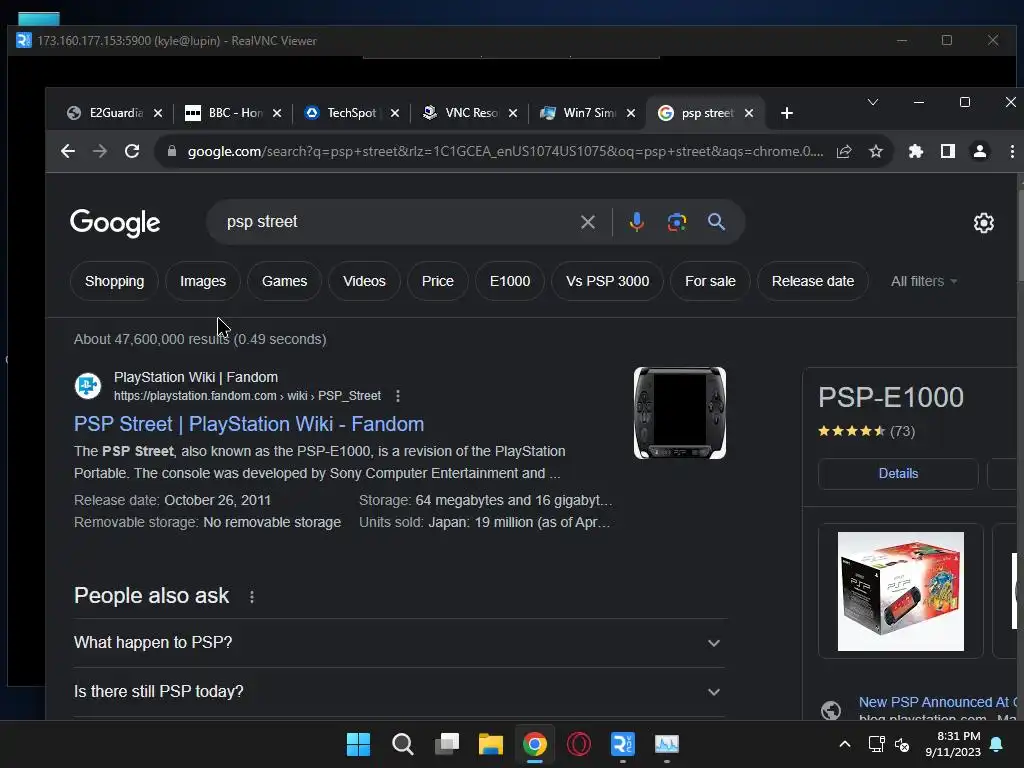Screen dimensions: 1024x768
Task: Select the Release date filter chip
Action: (812, 281)
